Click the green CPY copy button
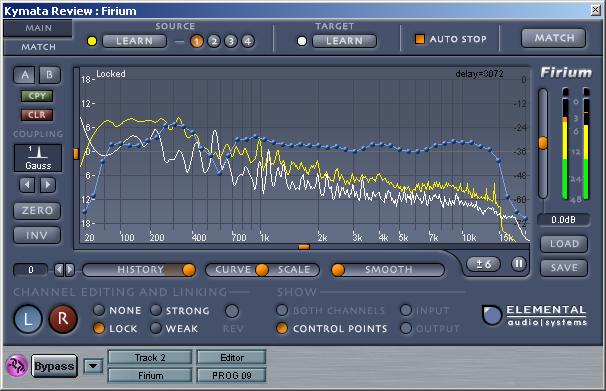606x391 pixels. pyautogui.click(x=37, y=96)
